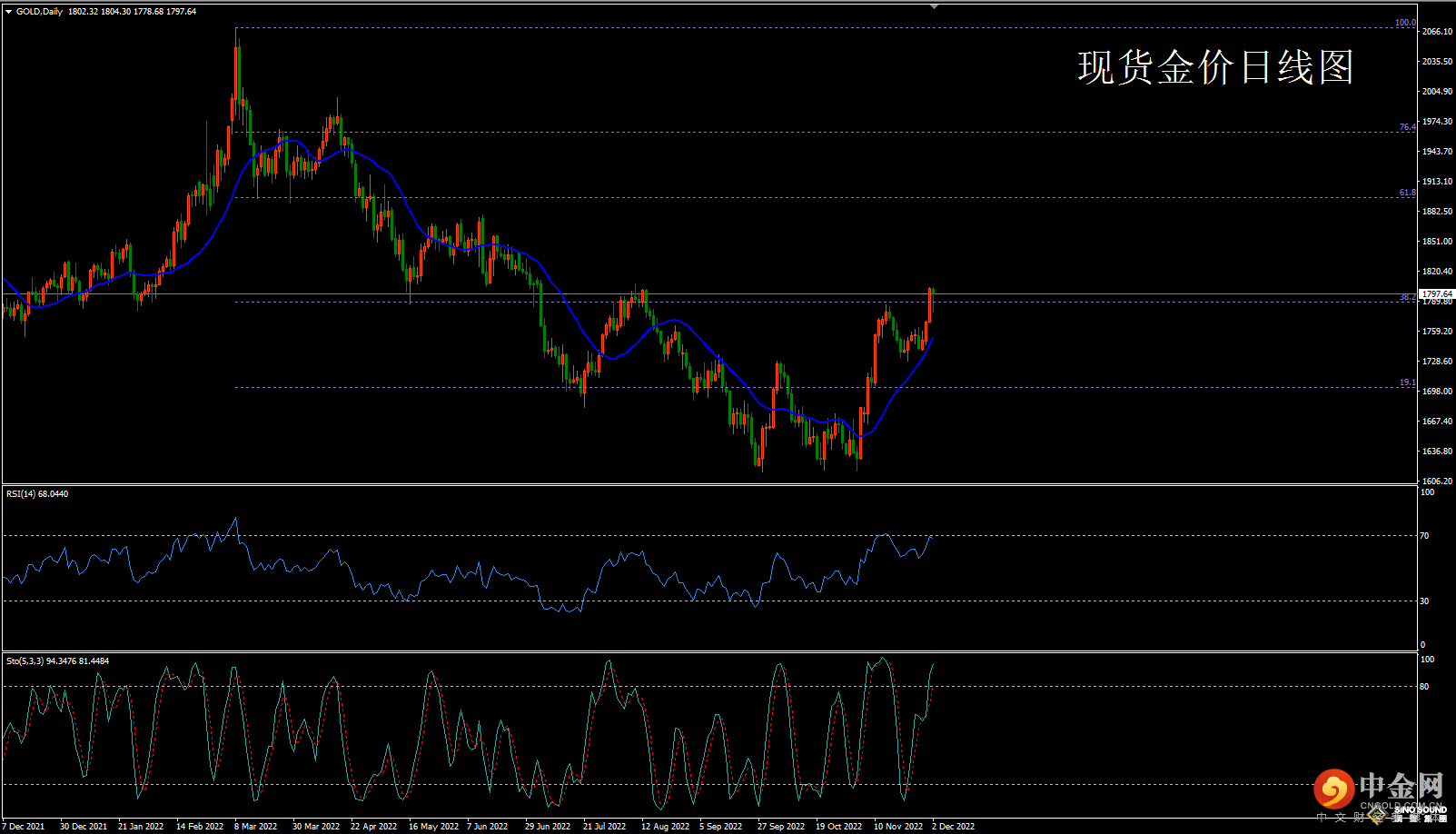Click the 1802.32 open price readout
Image resolution: width=1456 pixels, height=834 pixels.
(x=86, y=12)
